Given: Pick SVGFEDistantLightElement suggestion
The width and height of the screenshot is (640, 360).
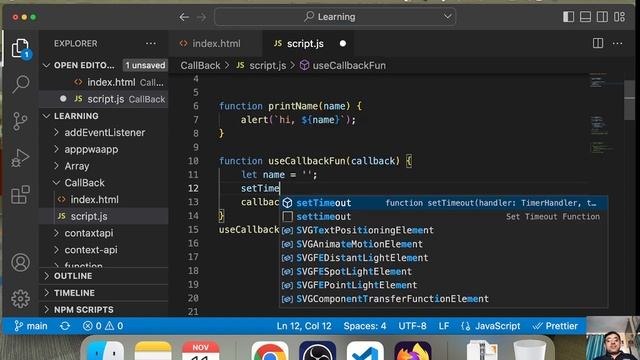Looking at the screenshot, I should tap(444, 258).
